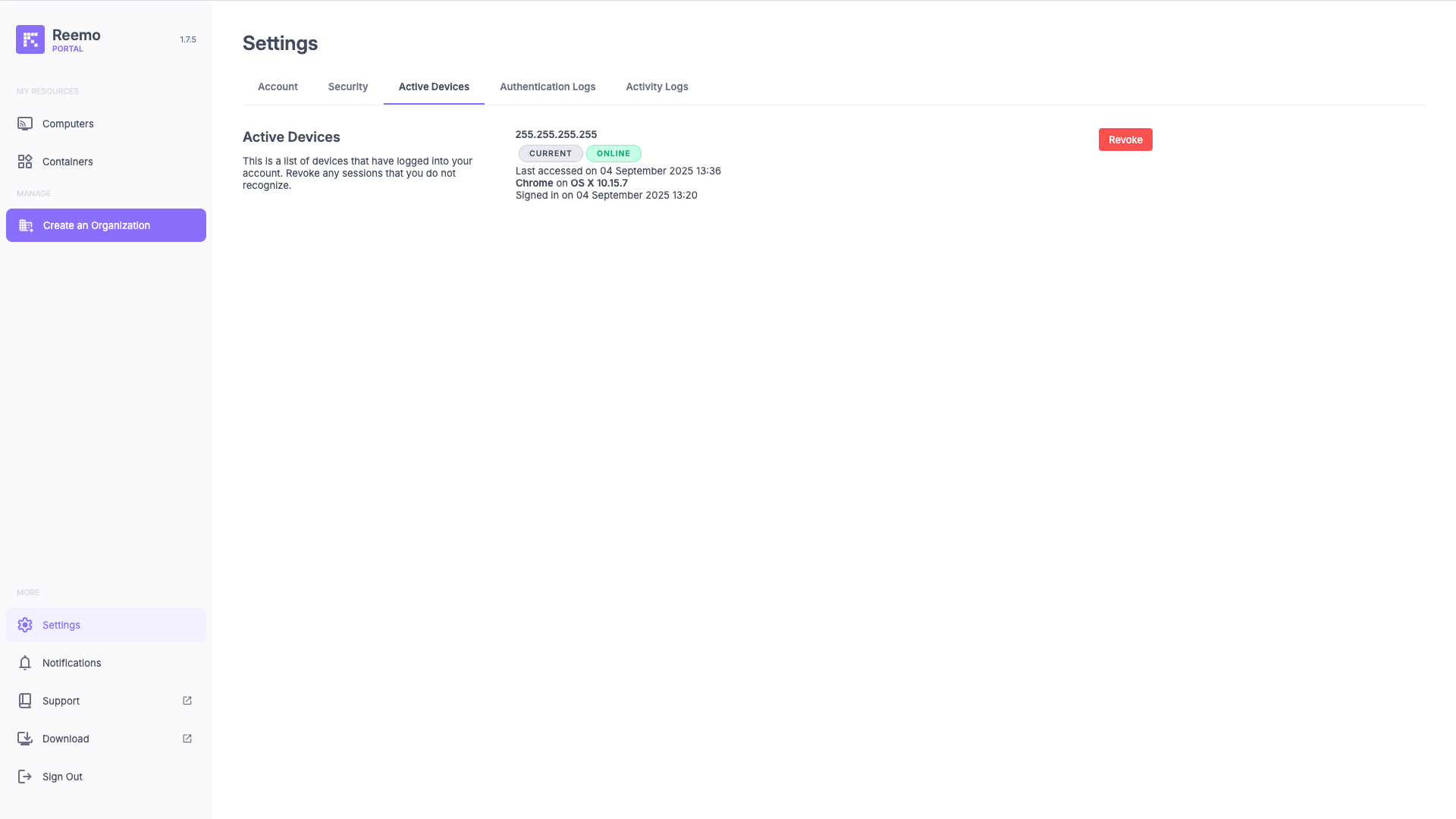Click the Sign Out arrow icon

tap(25, 777)
